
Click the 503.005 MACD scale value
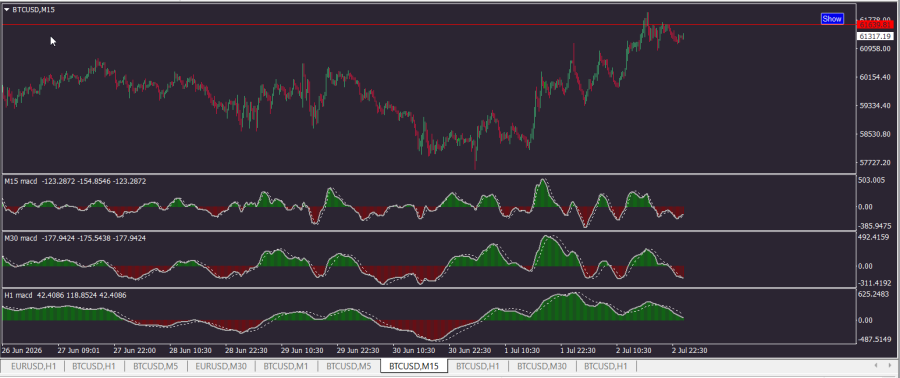click(x=872, y=180)
